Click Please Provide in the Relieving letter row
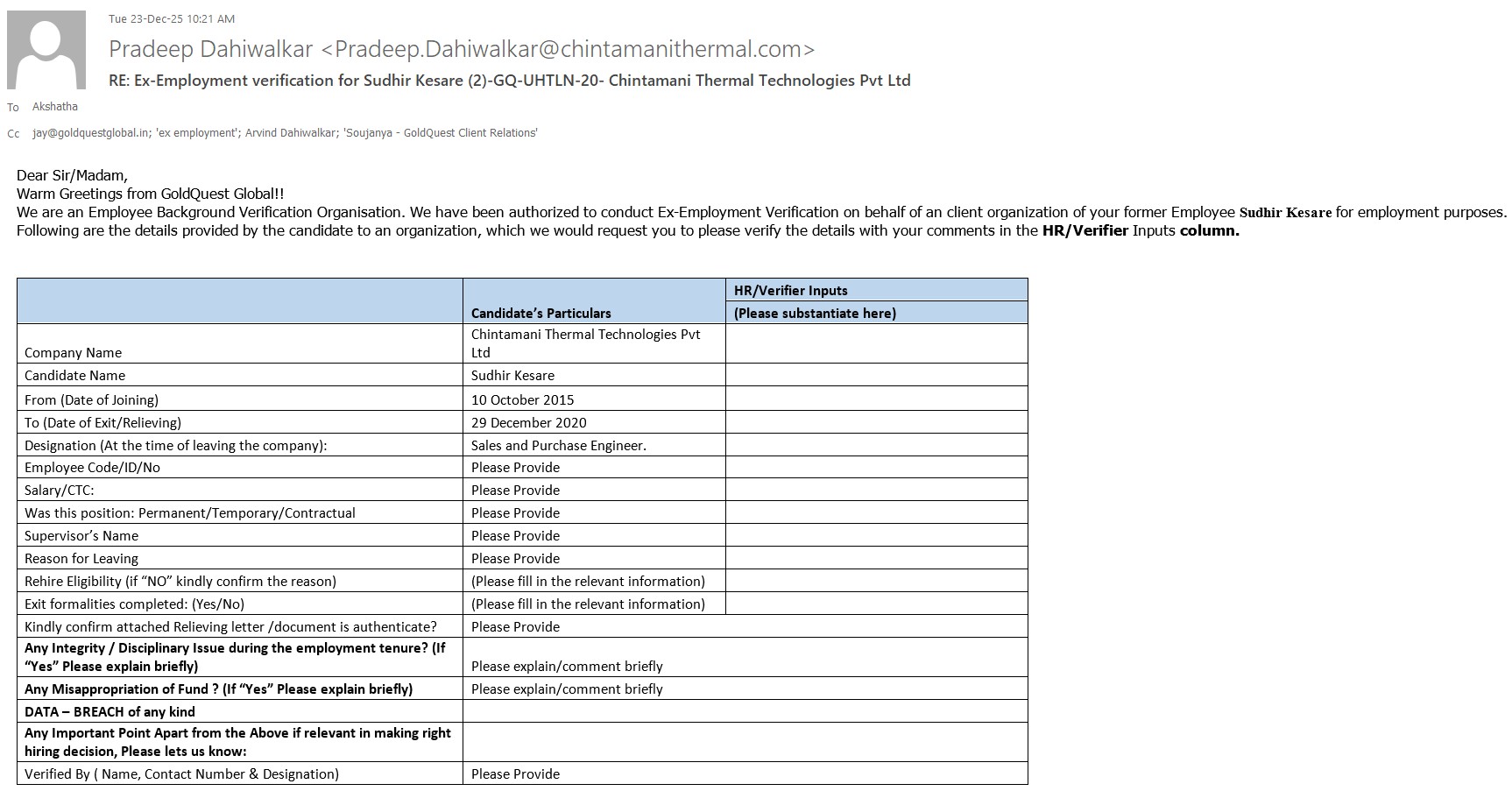1512x791 pixels. coord(515,626)
